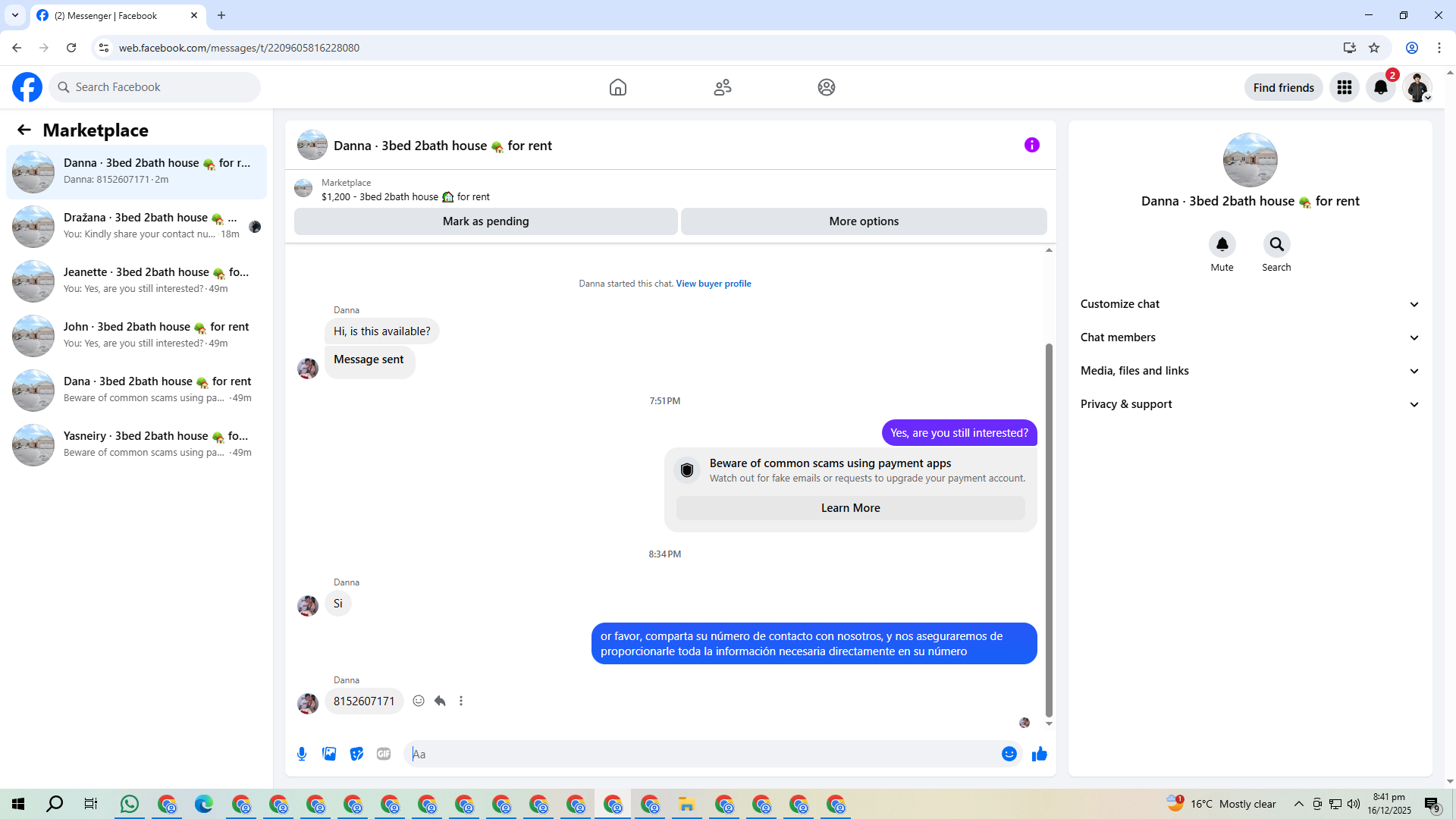1456x819 pixels.
Task: Open the Friends icon in top navigation
Action: pyautogui.click(x=723, y=87)
